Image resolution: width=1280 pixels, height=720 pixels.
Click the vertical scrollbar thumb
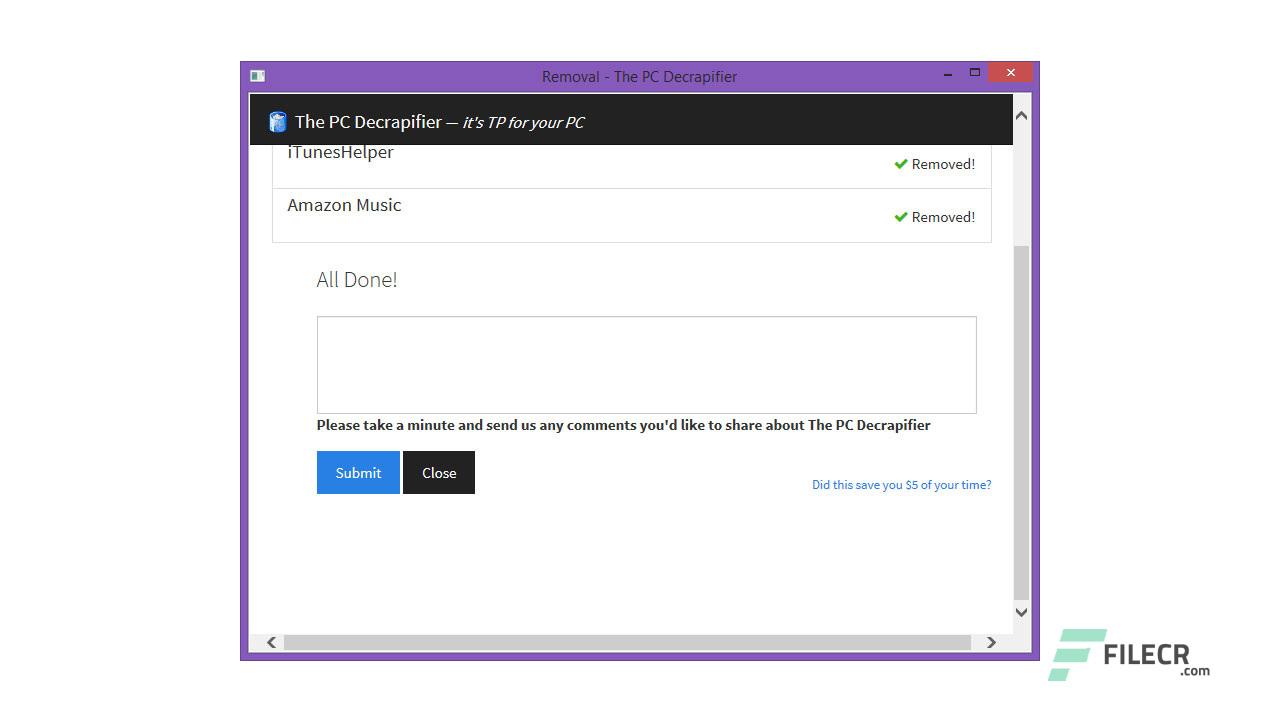1021,421
